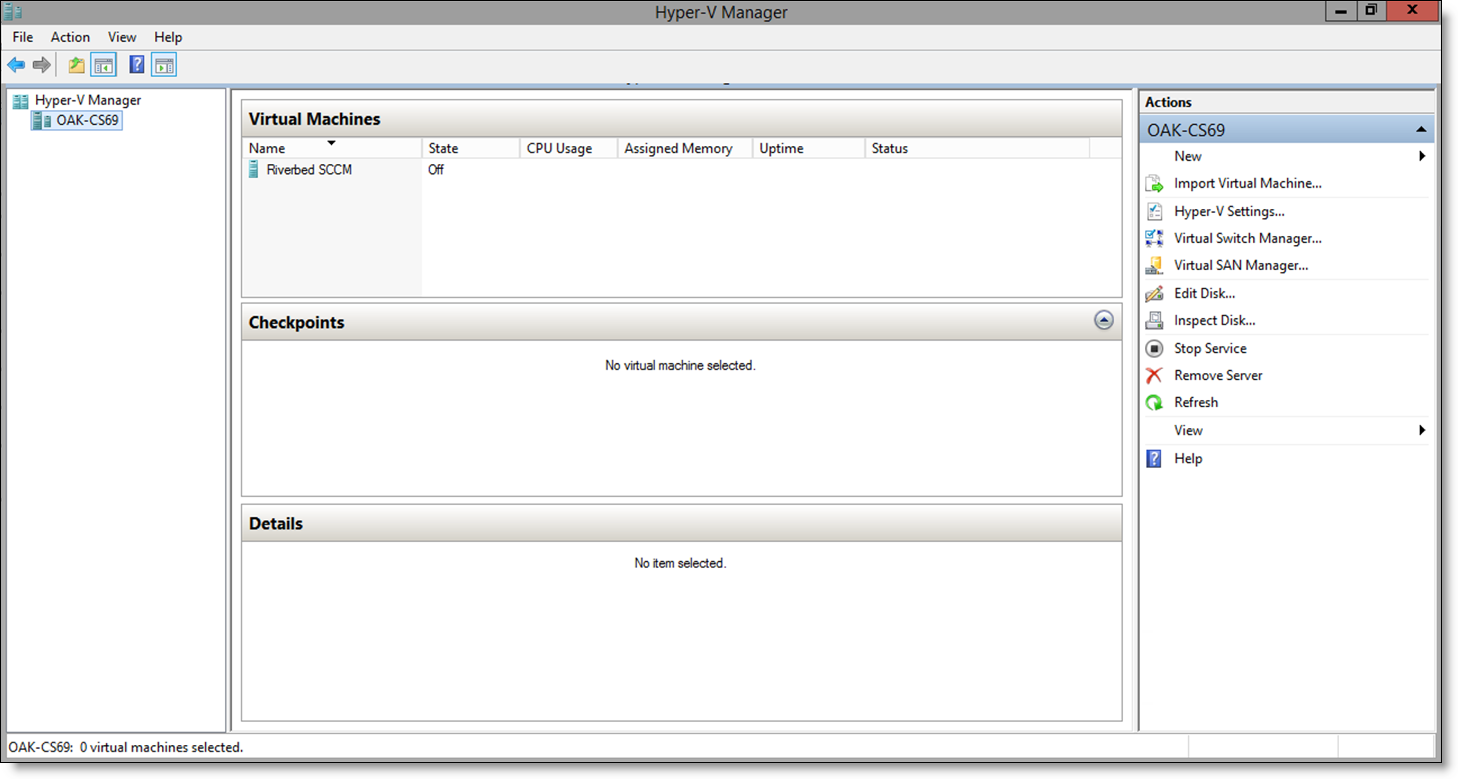
Task: Open the File menu
Action: [23, 37]
